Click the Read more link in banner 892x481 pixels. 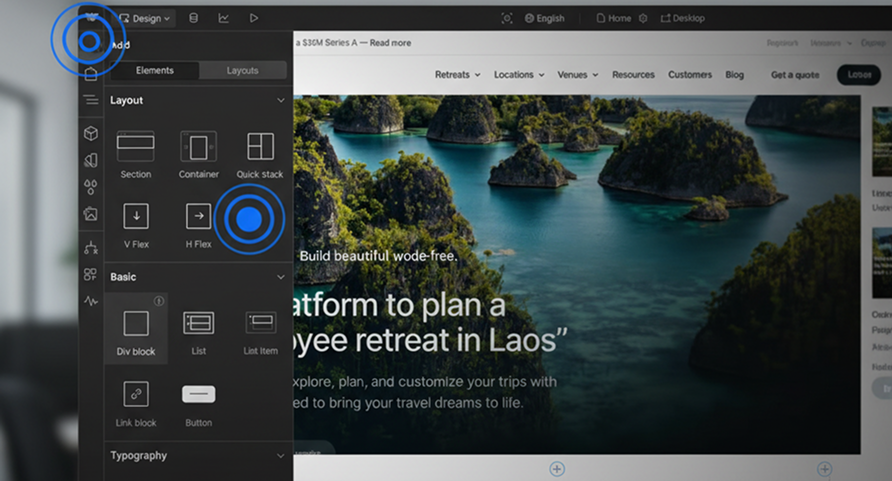(x=389, y=43)
